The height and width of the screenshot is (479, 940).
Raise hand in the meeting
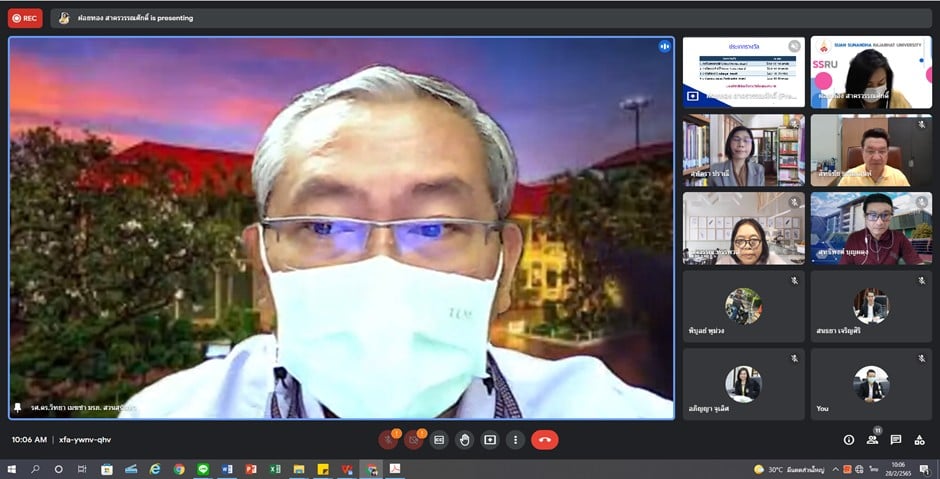465,440
